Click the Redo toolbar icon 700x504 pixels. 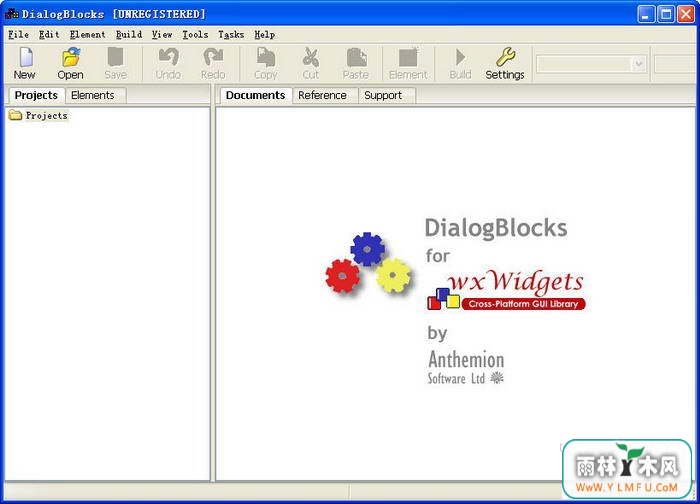click(213, 63)
